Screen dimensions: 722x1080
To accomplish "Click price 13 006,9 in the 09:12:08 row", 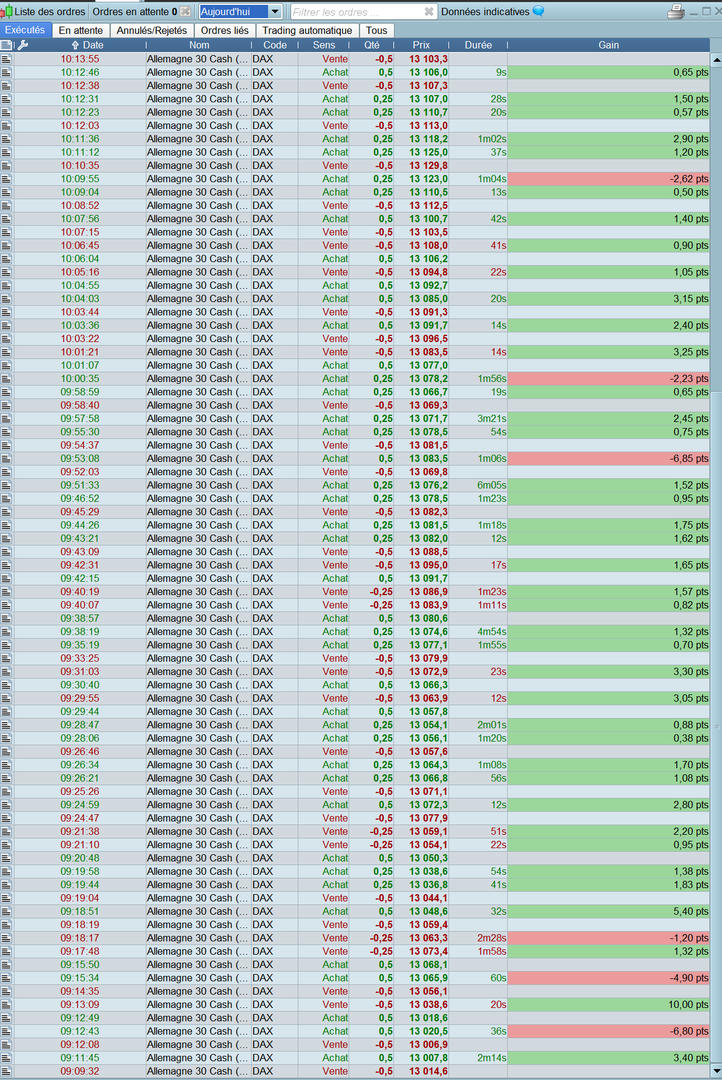I will click(x=428, y=1045).
